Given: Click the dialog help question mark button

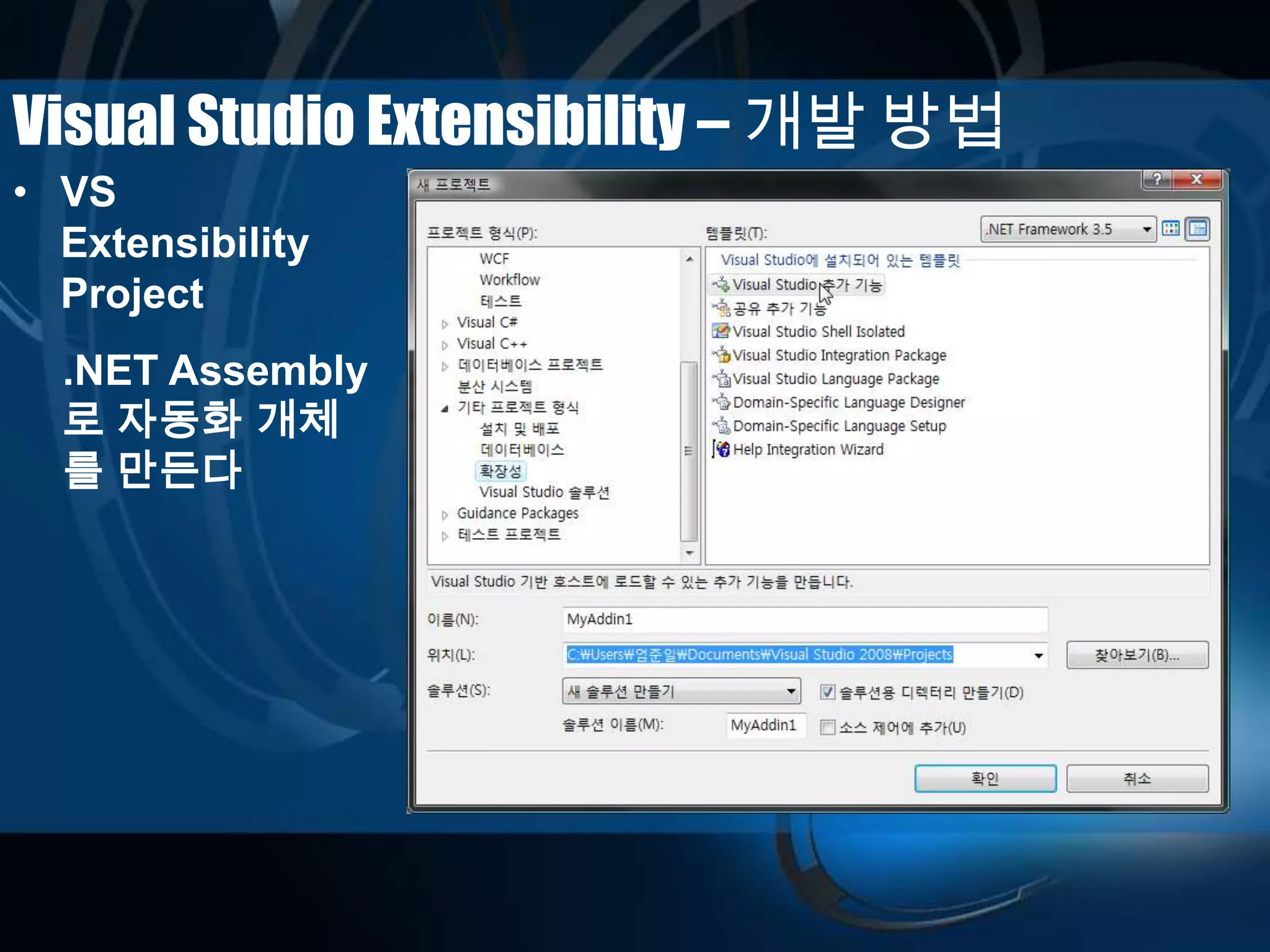Looking at the screenshot, I should (1157, 180).
